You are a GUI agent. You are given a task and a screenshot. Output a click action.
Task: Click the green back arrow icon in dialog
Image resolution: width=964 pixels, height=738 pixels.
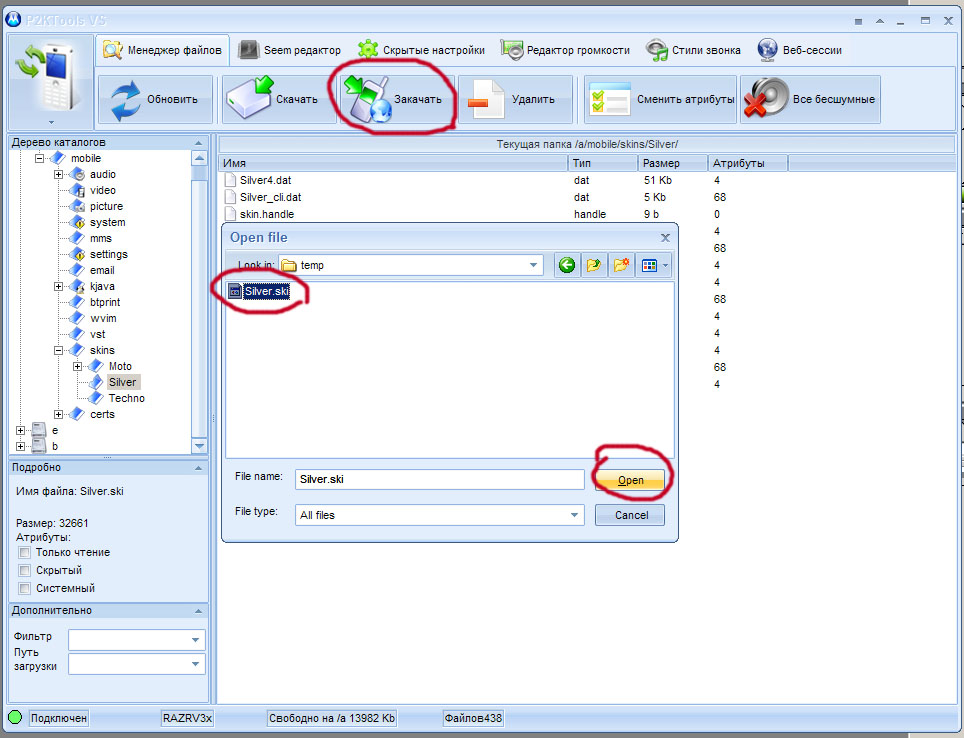pyautogui.click(x=567, y=265)
